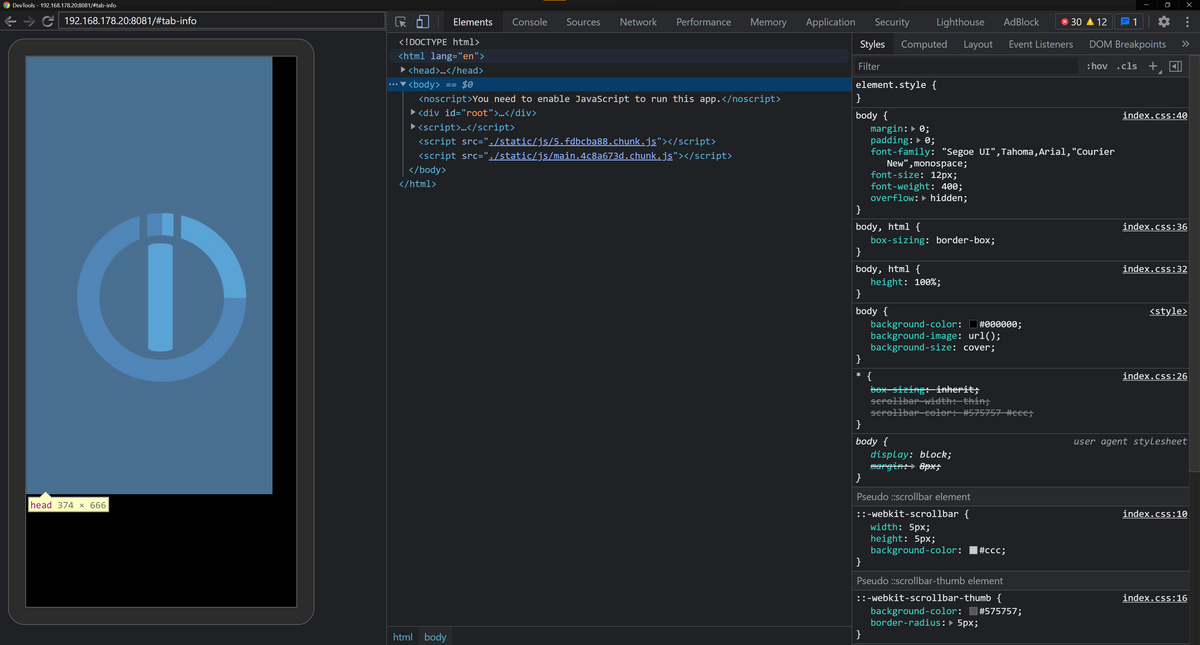Expand the overflow shorthand property arrow
The height and width of the screenshot is (645, 1200).
(923, 198)
